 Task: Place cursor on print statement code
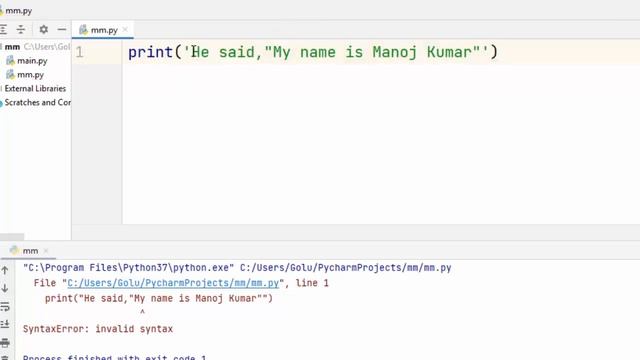tap(313, 52)
